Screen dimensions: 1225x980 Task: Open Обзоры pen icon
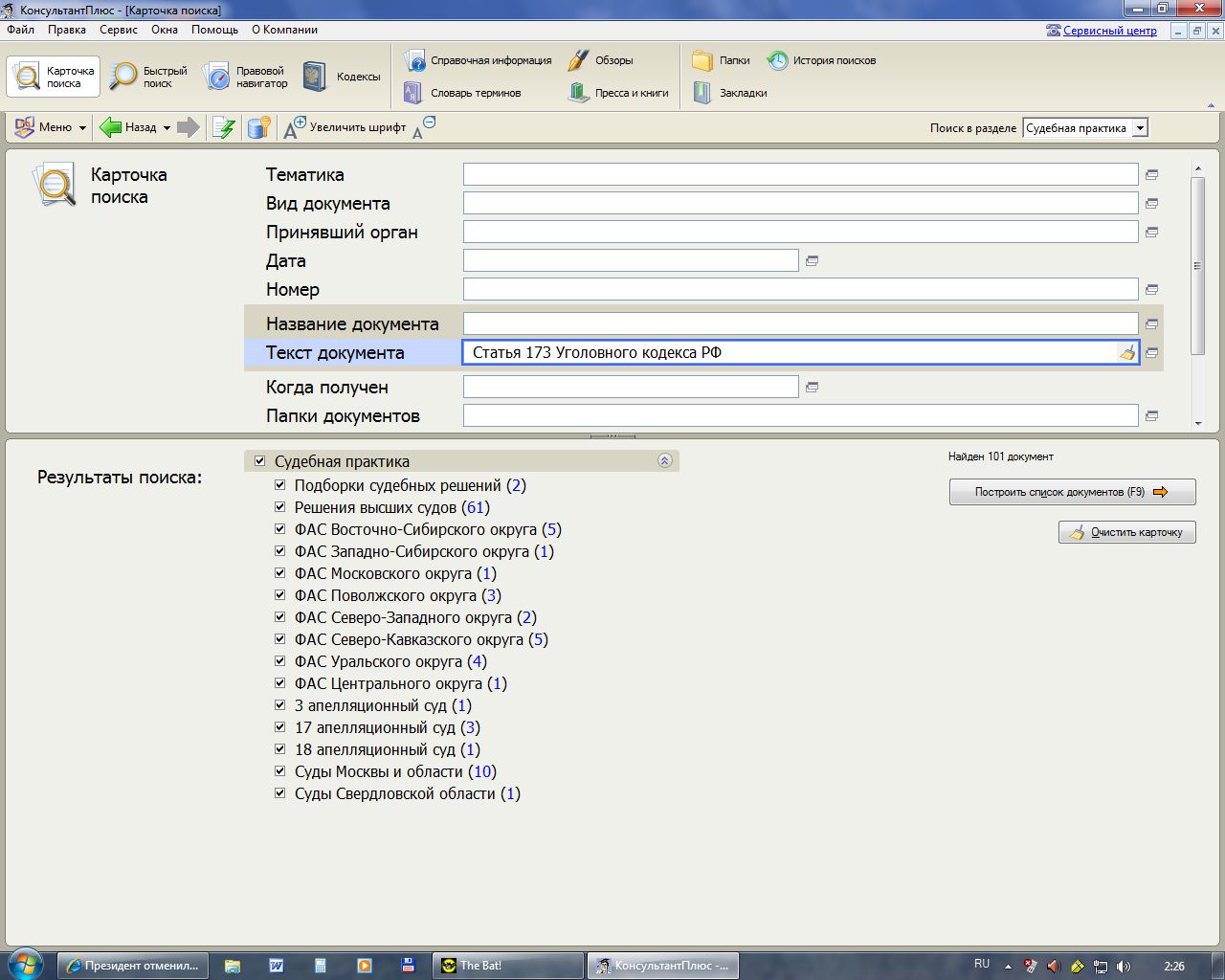(578, 60)
